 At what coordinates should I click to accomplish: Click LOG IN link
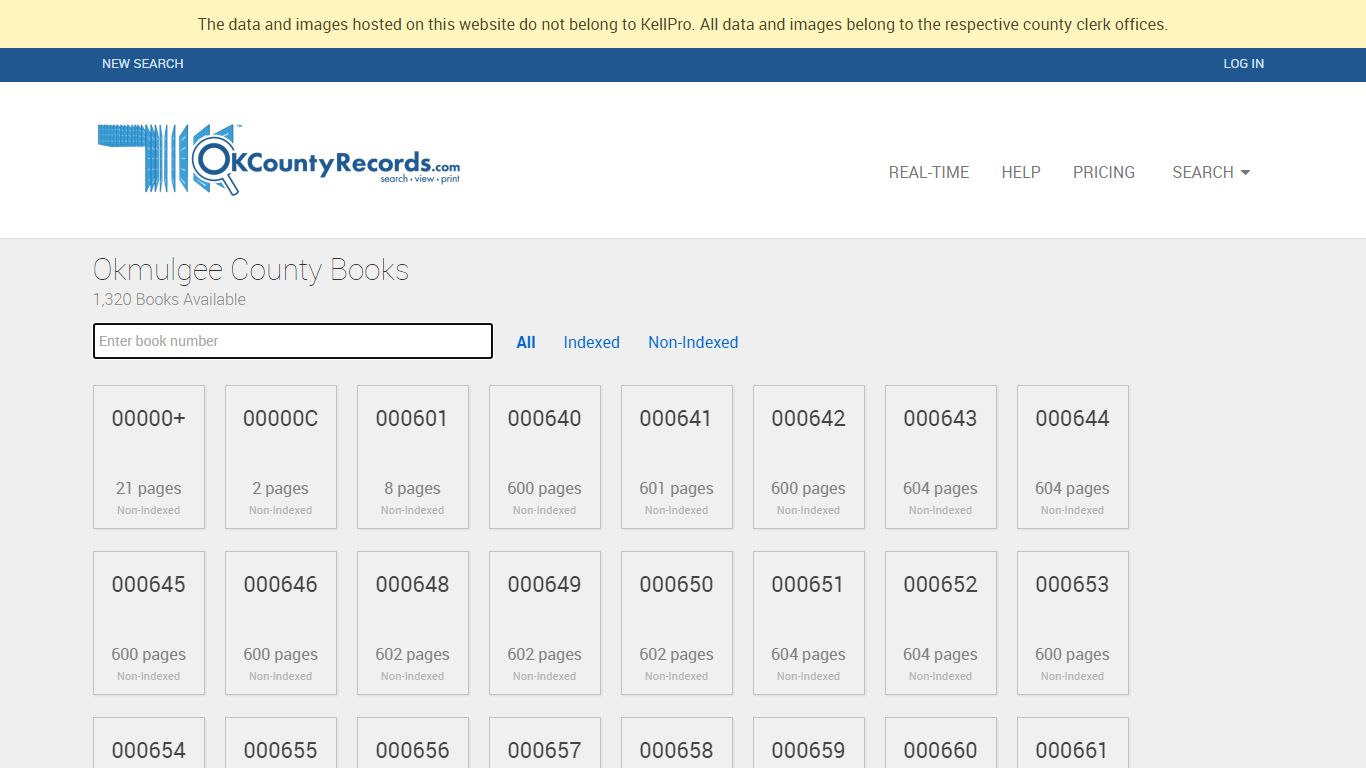pos(1243,64)
